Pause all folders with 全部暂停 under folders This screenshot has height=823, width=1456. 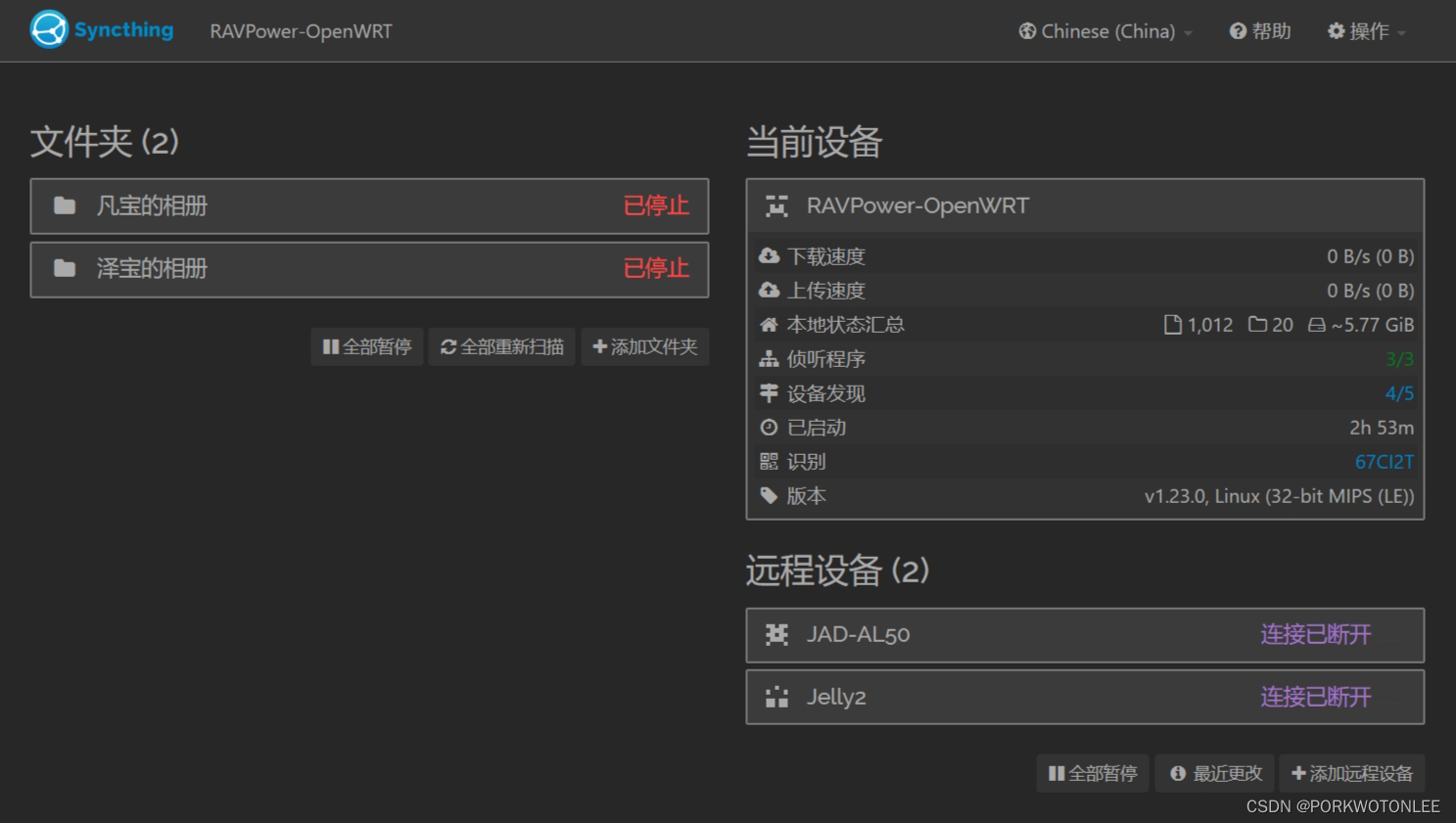click(x=367, y=346)
